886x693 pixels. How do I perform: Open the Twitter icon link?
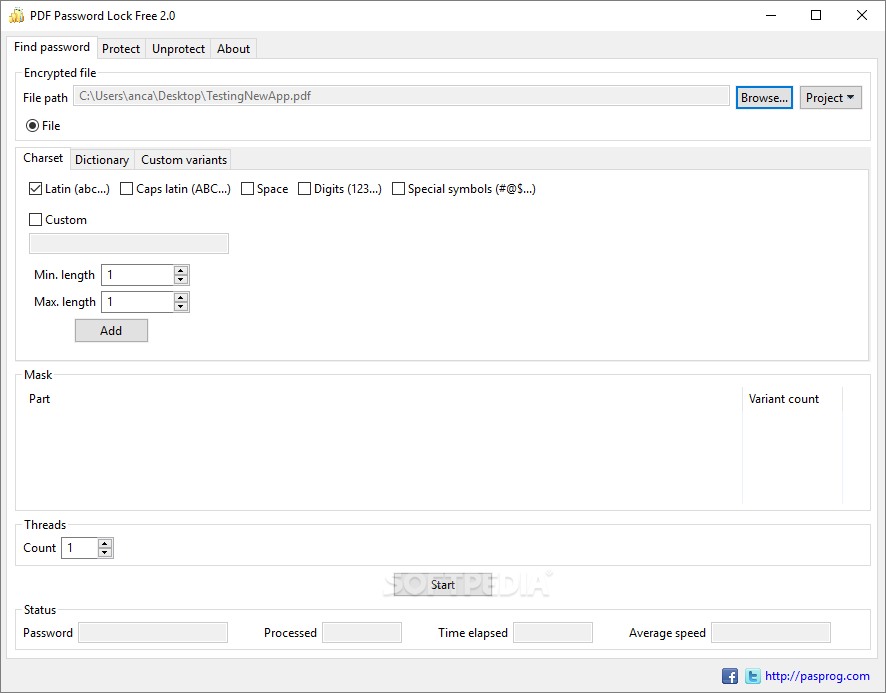pyautogui.click(x=752, y=676)
